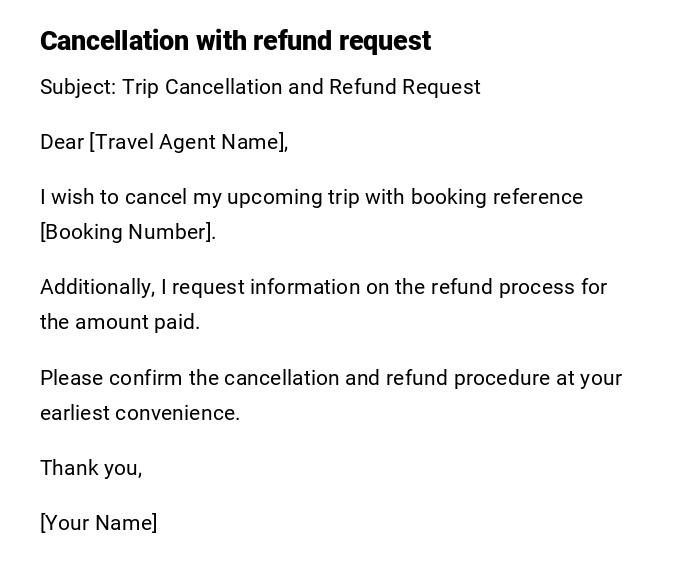The image size is (700, 586).
Task: Click the "[Travel Agent Name]" placeholder
Action: coord(188,142)
